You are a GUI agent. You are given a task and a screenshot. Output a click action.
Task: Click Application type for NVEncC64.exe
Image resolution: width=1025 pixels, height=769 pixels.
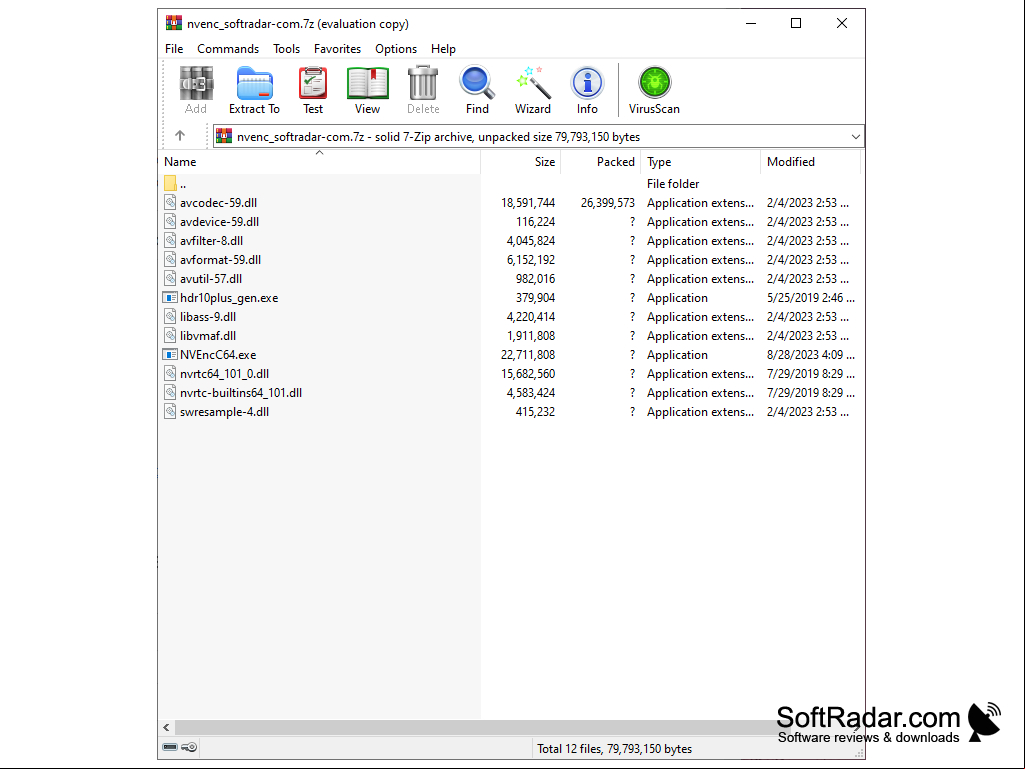(x=677, y=354)
